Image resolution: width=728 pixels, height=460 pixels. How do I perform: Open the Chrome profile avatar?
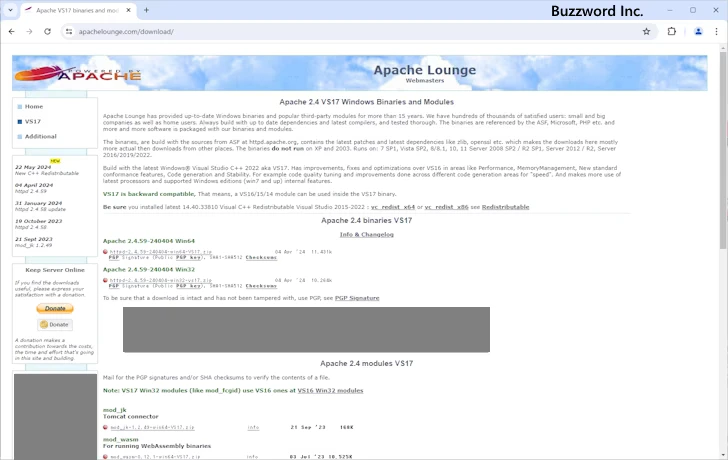click(x=698, y=31)
